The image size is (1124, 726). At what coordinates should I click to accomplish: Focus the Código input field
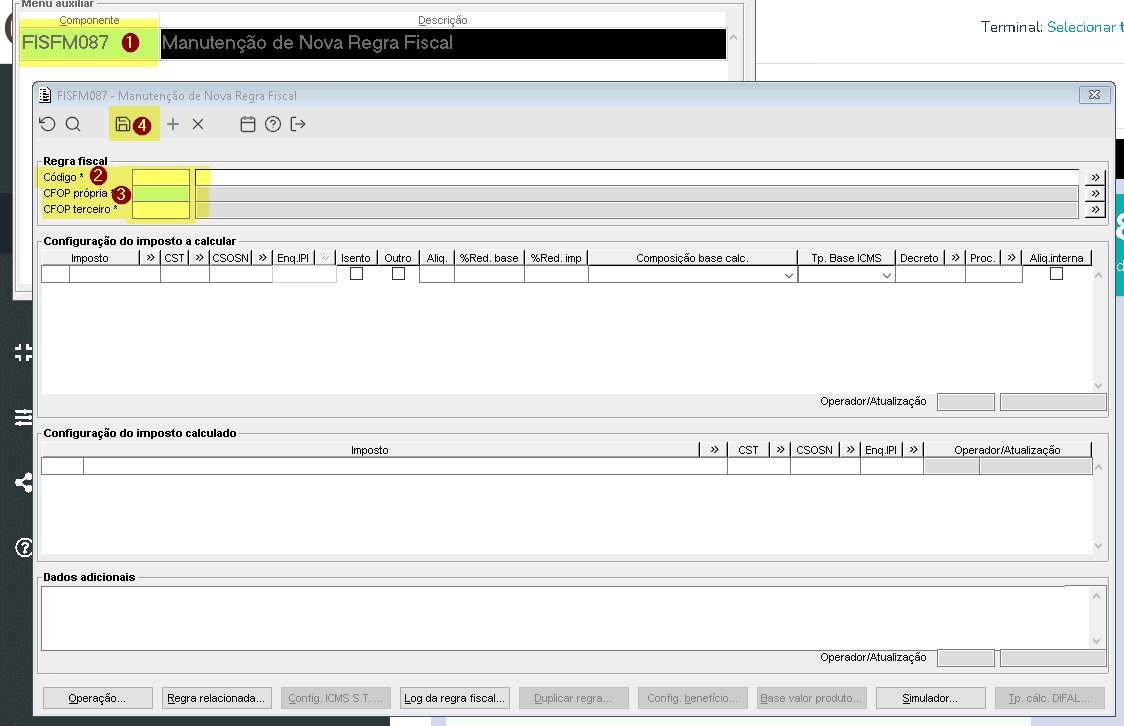click(x=161, y=177)
